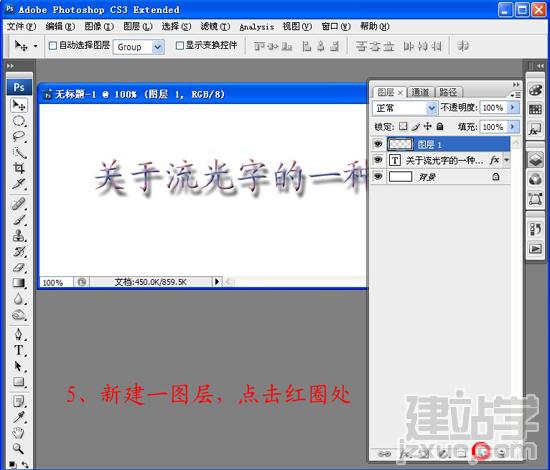Screen dimensions: 550x470
Task: Enable 自动选择图层 checkbox
Action: pyautogui.click(x=53, y=46)
